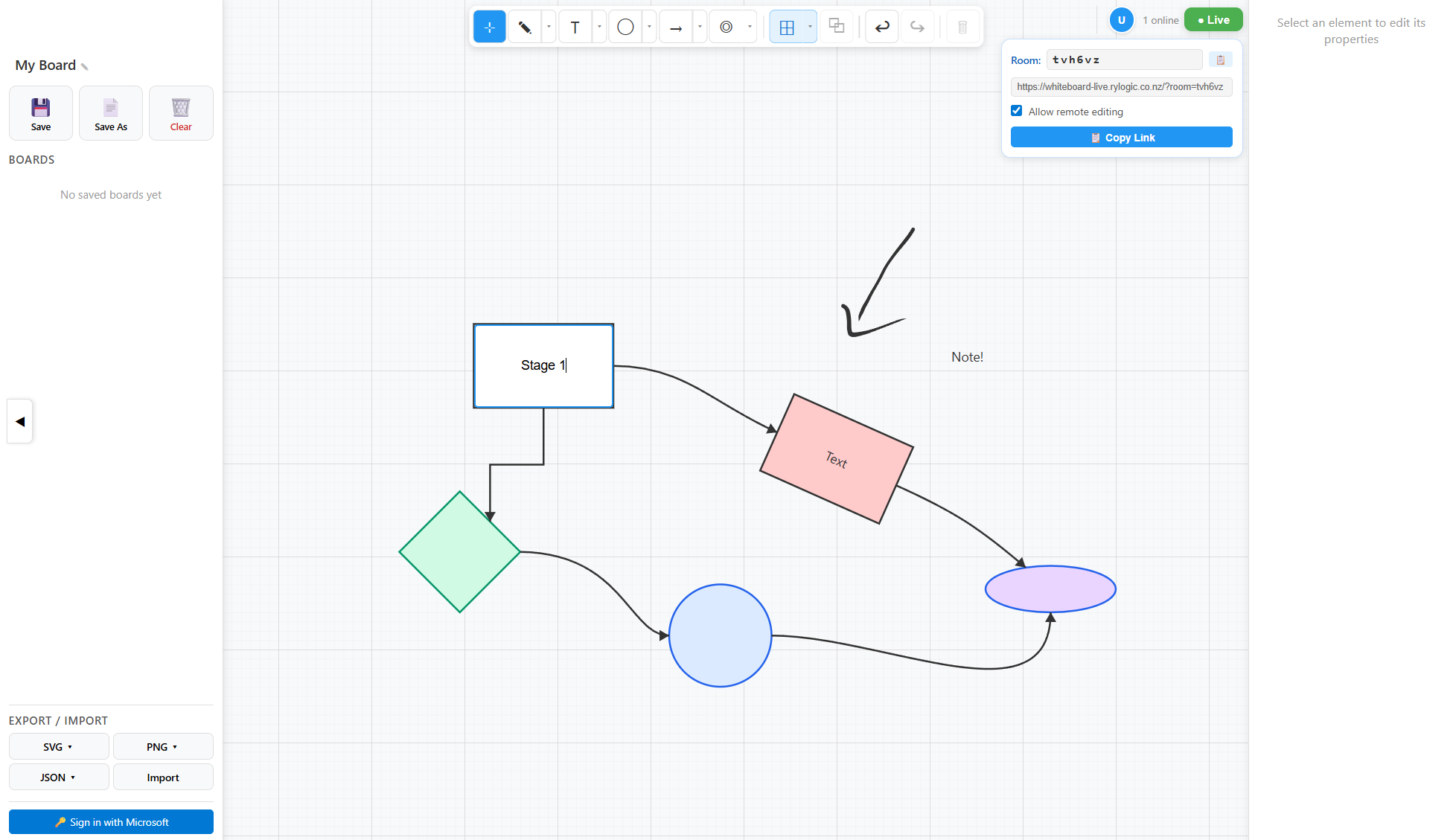
Task: Click Copy Link to share the room
Action: tap(1121, 137)
